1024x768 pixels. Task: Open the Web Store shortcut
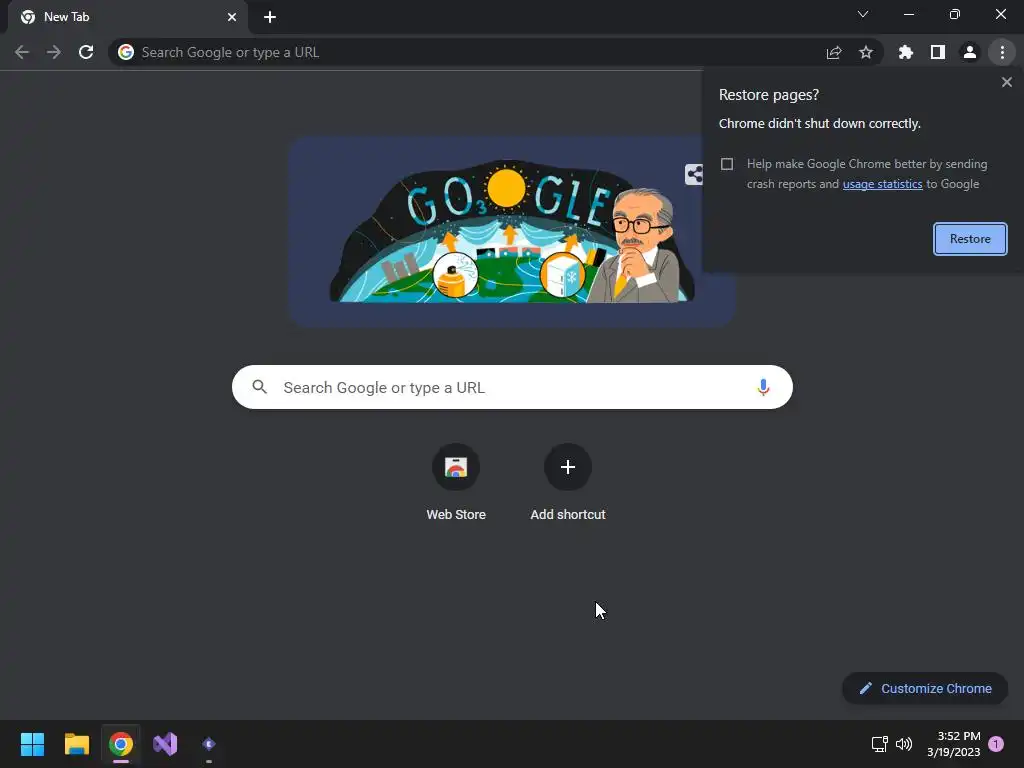[x=456, y=482]
